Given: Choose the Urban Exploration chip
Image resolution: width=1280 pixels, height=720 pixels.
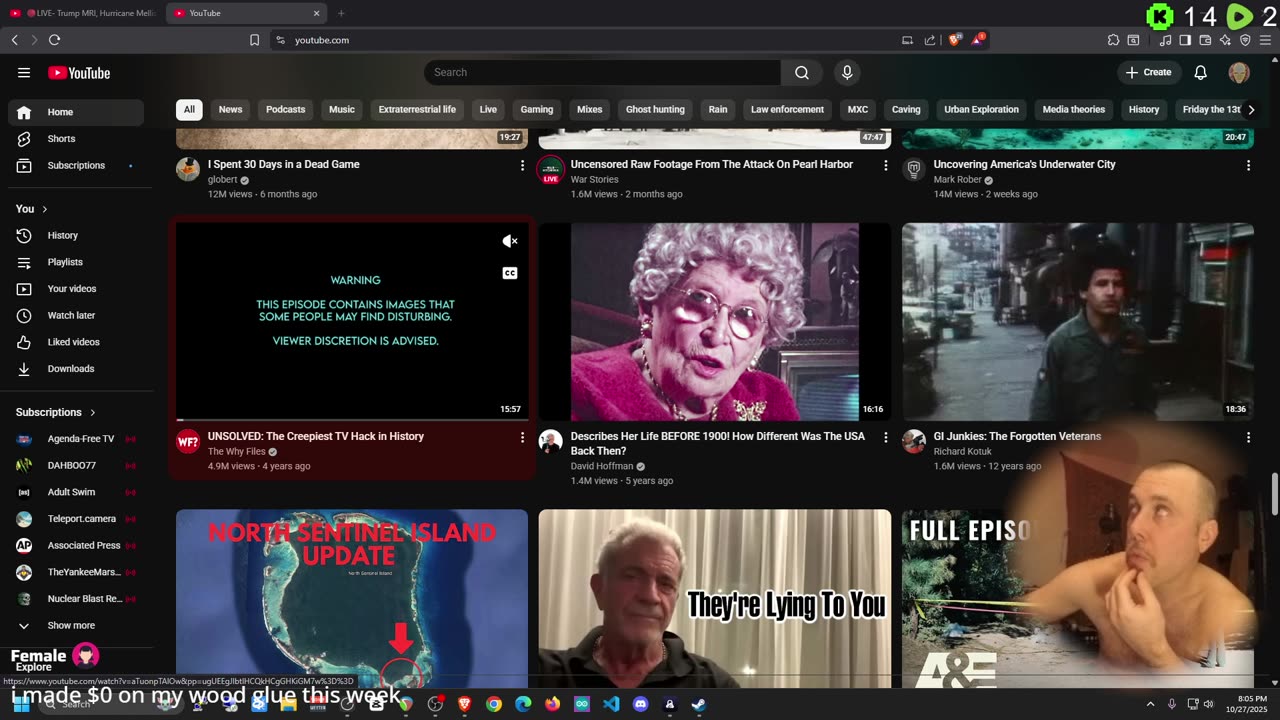Looking at the screenshot, I should pyautogui.click(x=981, y=110).
